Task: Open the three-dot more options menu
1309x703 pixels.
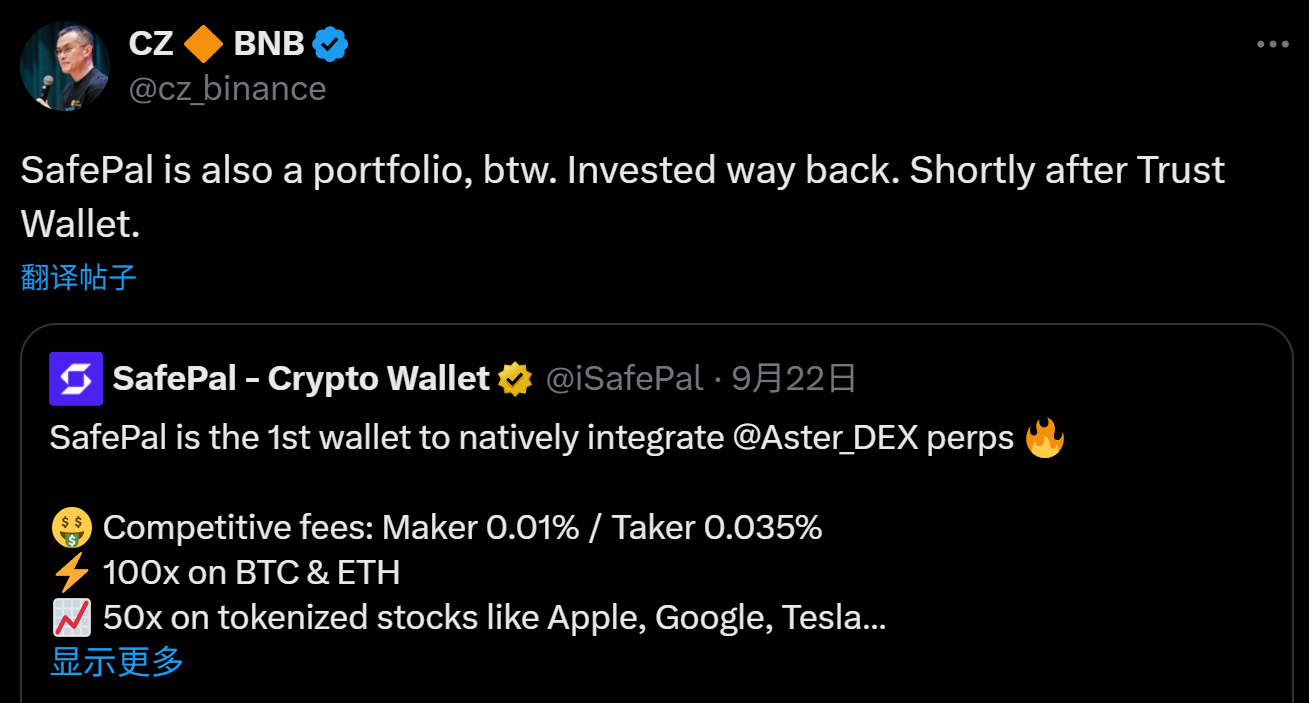Action: pyautogui.click(x=1272, y=45)
